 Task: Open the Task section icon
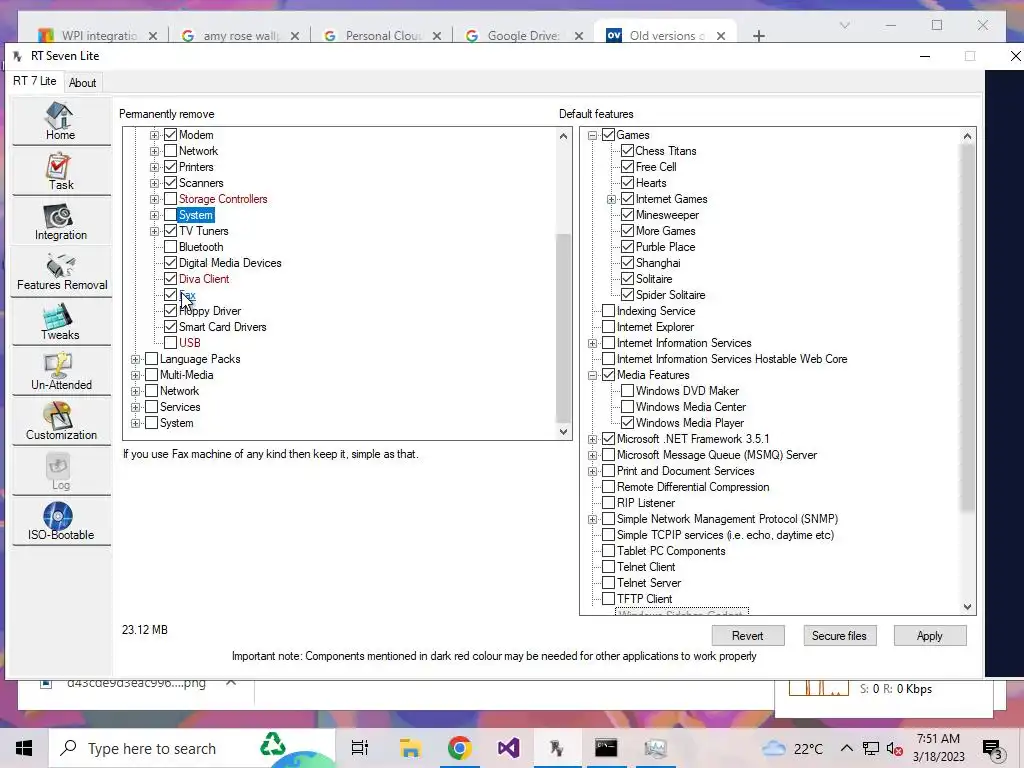(x=60, y=172)
